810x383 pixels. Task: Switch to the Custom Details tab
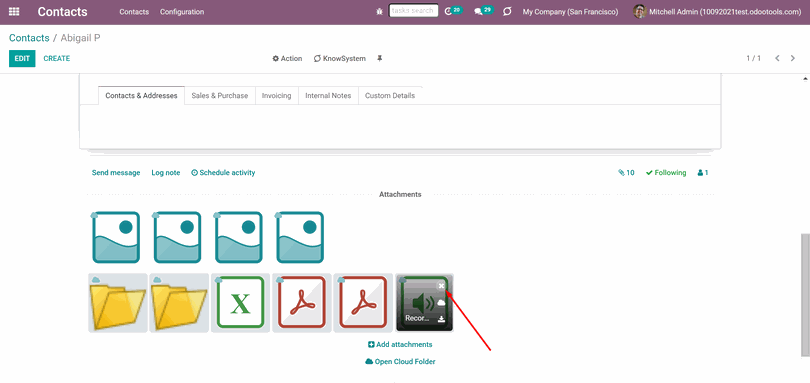tap(390, 96)
